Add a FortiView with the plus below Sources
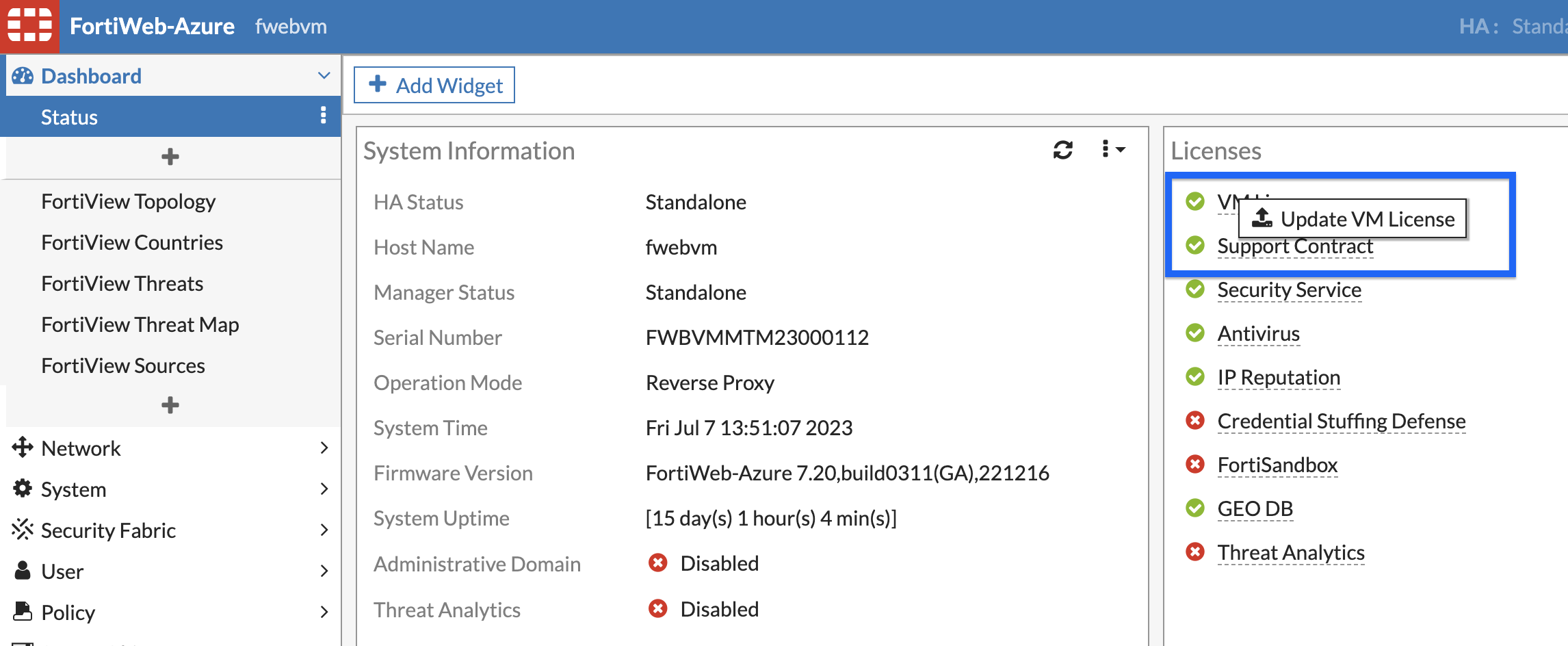Screen dimensions: 1568x646 [x=170, y=405]
